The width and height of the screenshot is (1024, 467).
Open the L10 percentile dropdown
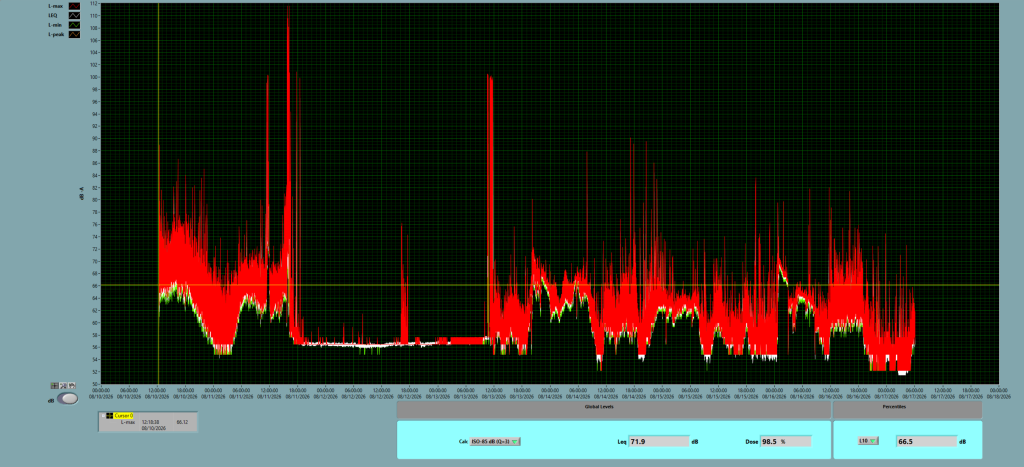coord(868,442)
